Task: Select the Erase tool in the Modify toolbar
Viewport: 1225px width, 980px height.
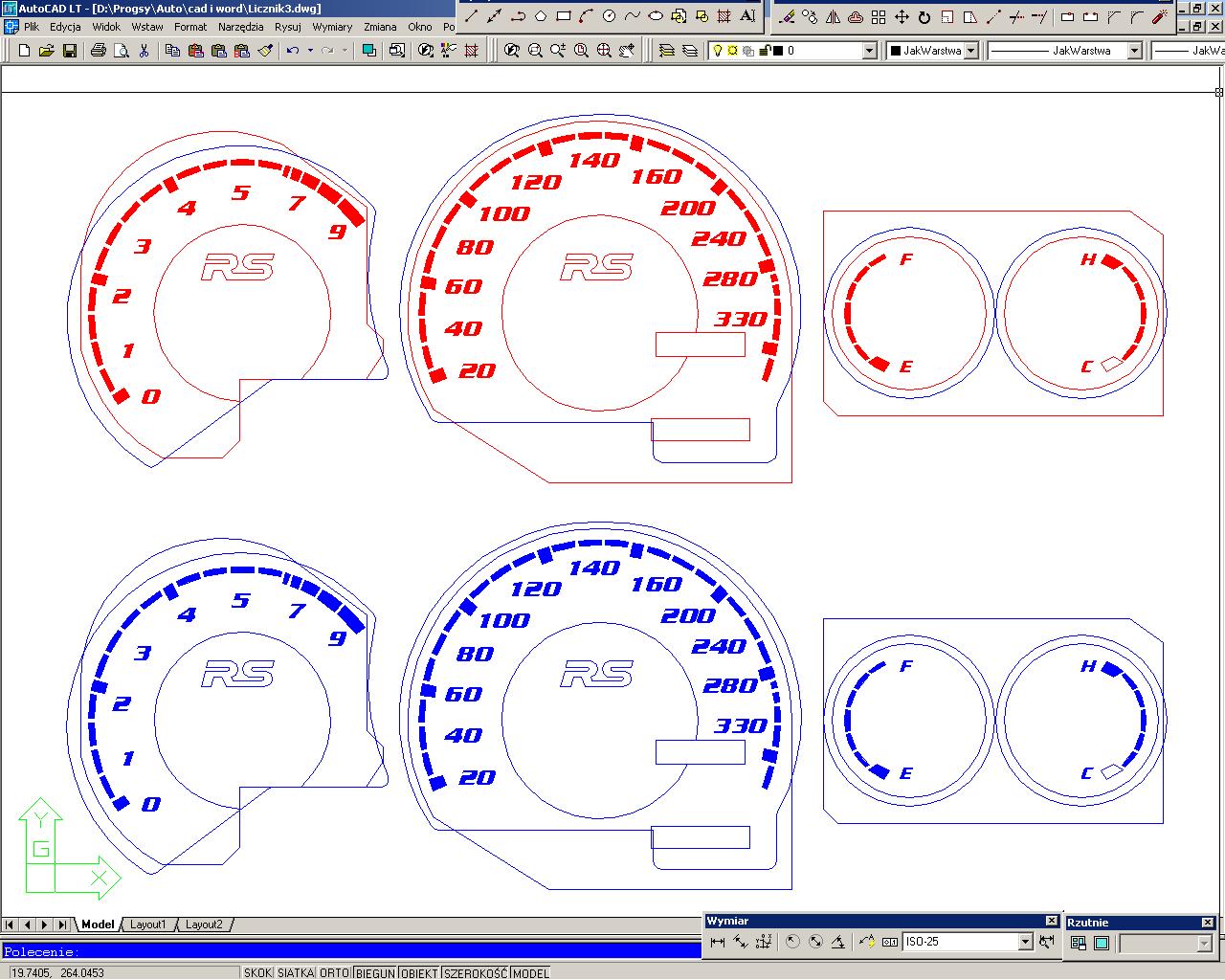Action: tap(787, 16)
